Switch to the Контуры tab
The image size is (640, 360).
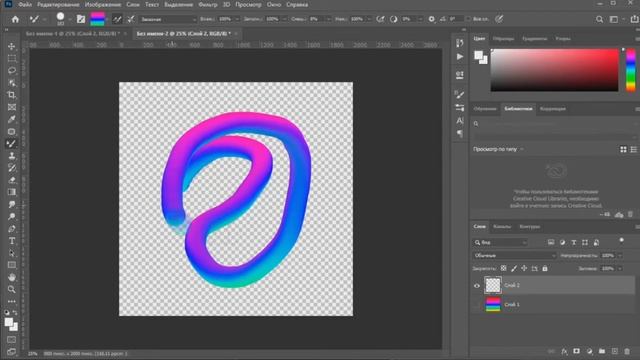tap(529, 227)
